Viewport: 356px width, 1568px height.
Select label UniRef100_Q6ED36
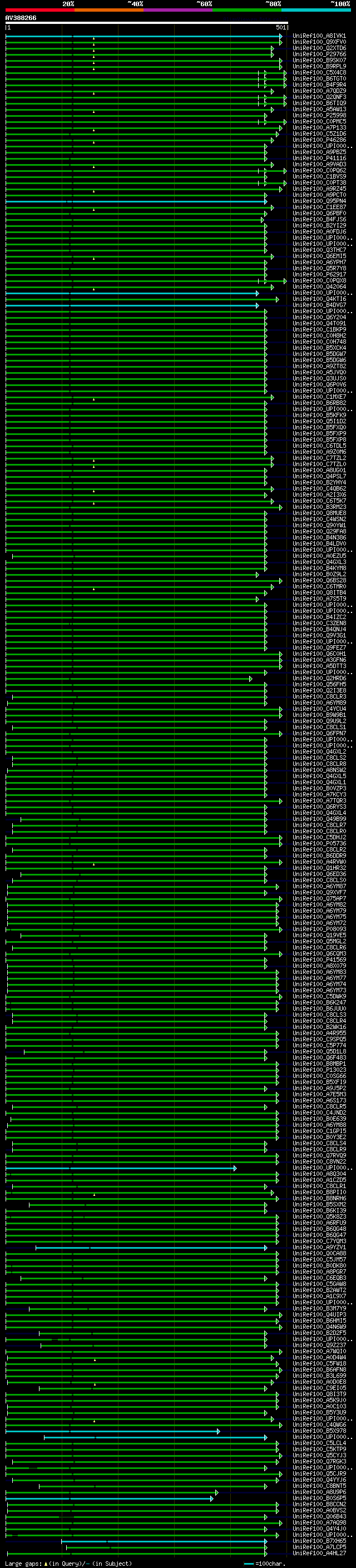[x=319, y=874]
